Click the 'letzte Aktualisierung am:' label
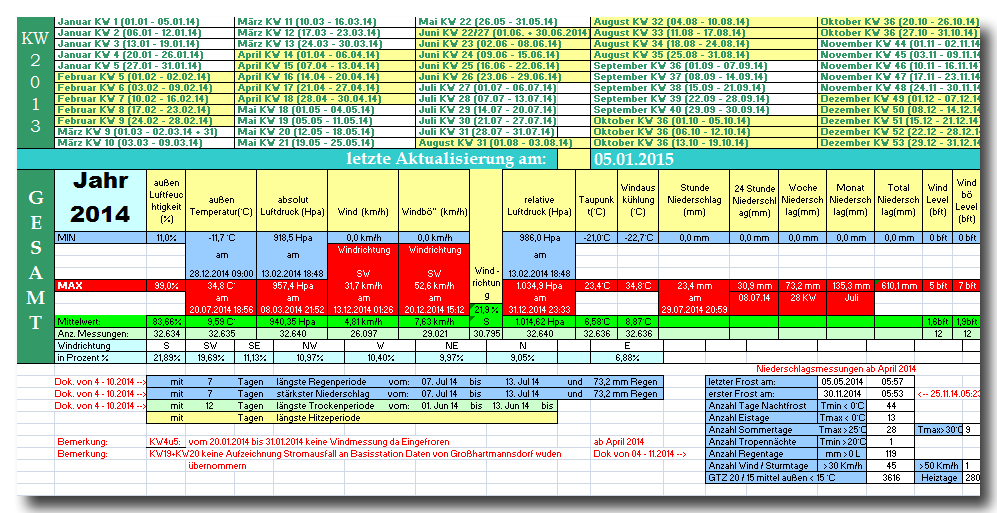 446,159
